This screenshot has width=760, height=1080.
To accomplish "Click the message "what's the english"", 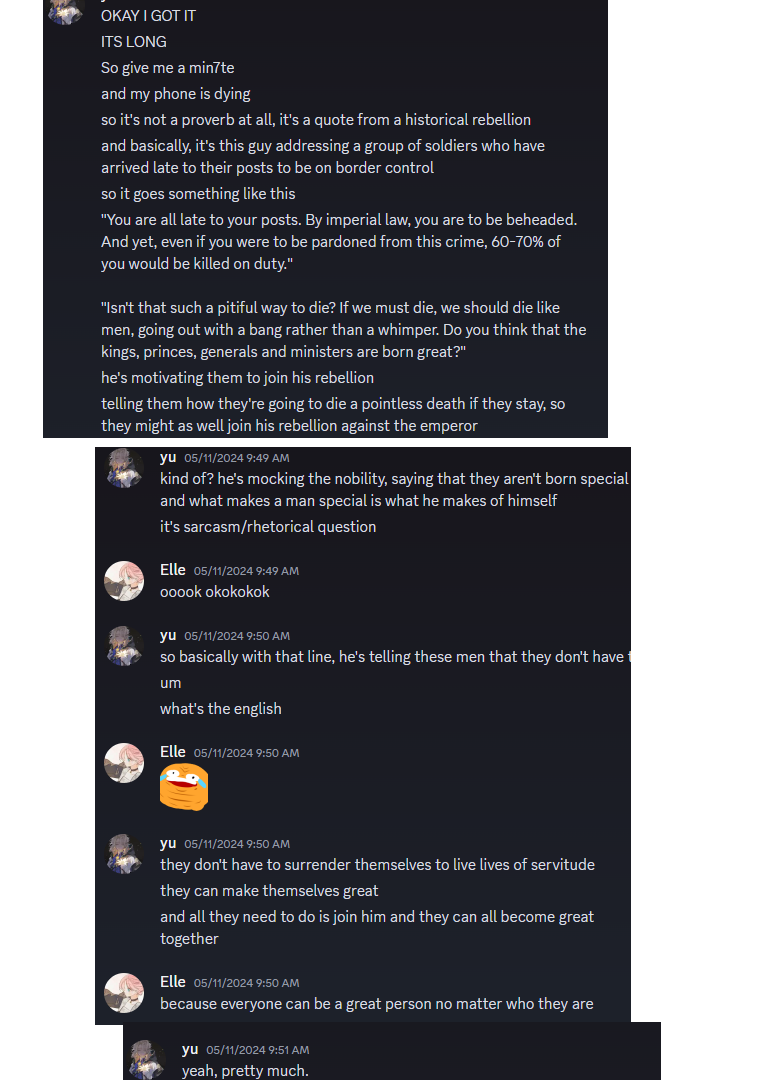I will tap(221, 709).
